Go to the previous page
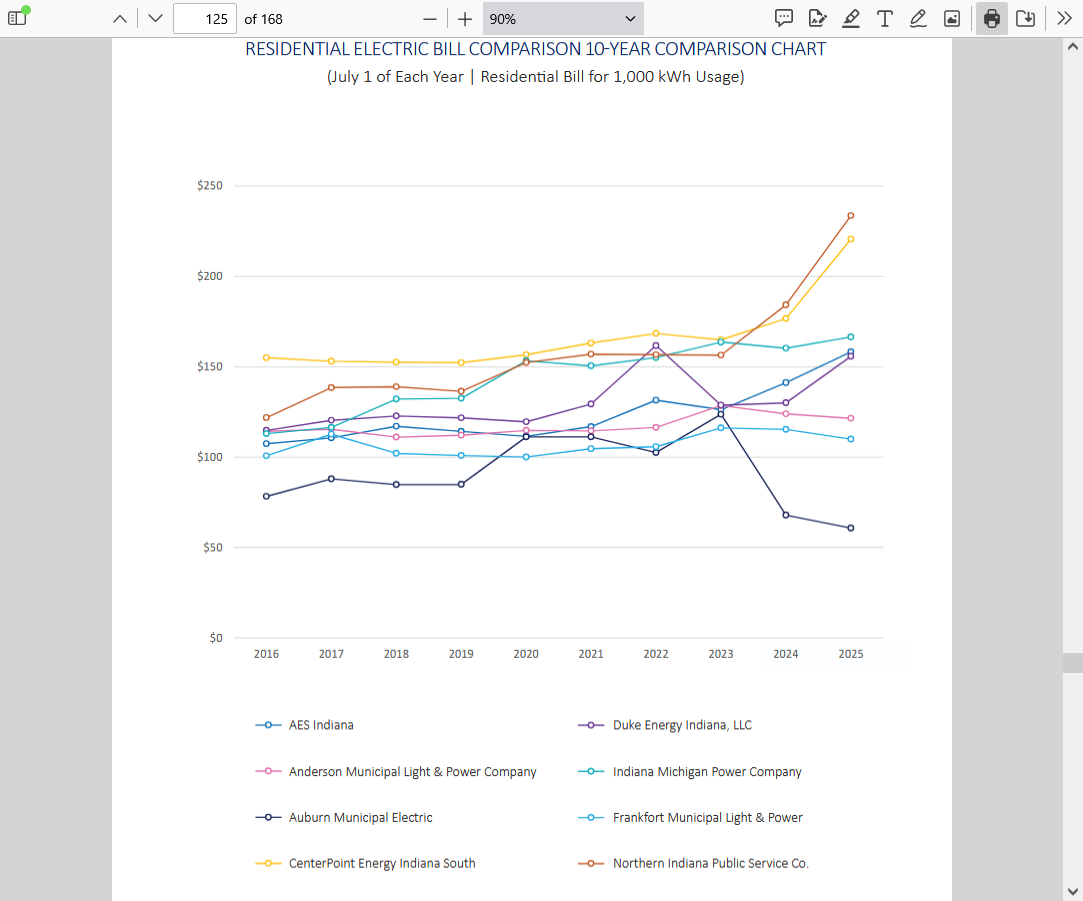The width and height of the screenshot is (1083, 901). (x=119, y=18)
